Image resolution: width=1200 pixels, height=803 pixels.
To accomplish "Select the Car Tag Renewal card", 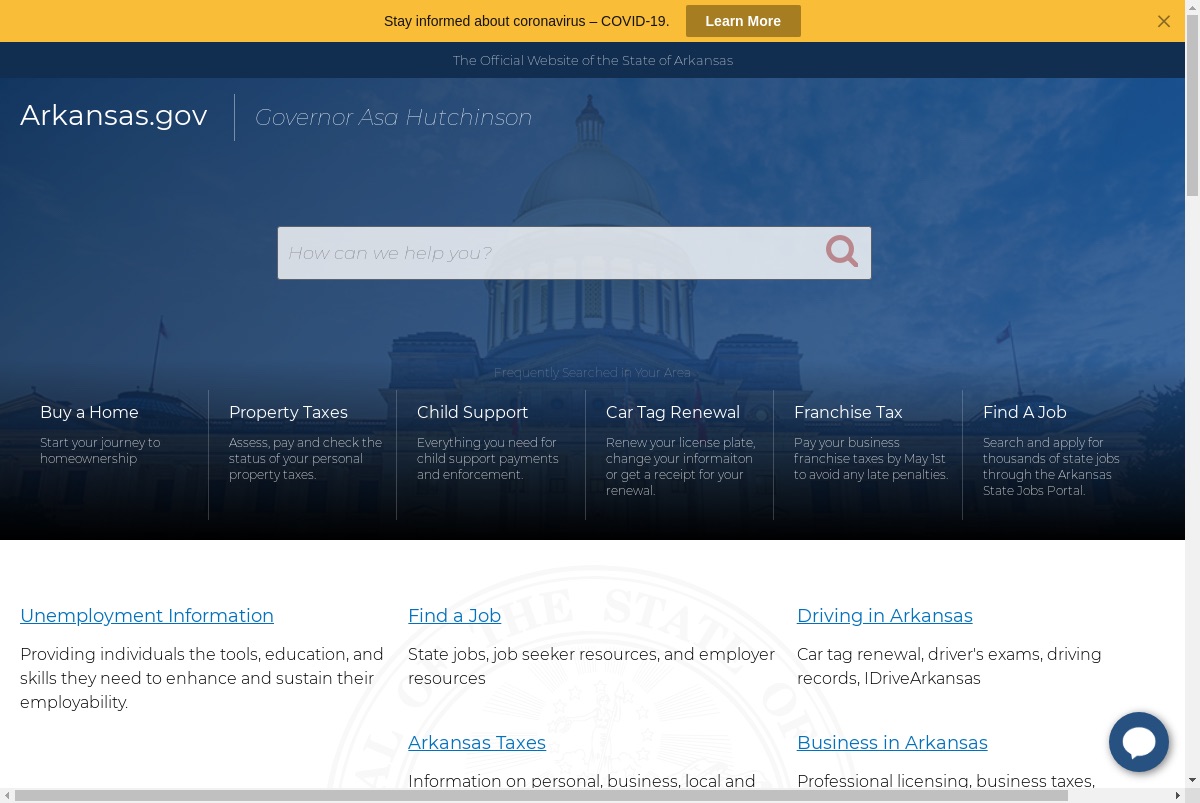I will [x=680, y=455].
